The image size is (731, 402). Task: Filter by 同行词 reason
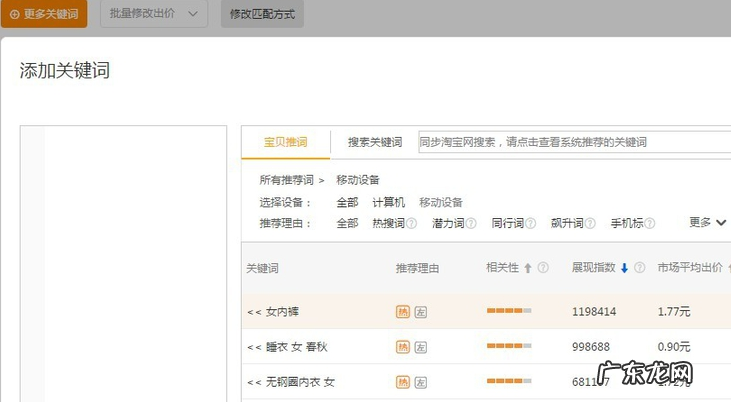click(508, 223)
